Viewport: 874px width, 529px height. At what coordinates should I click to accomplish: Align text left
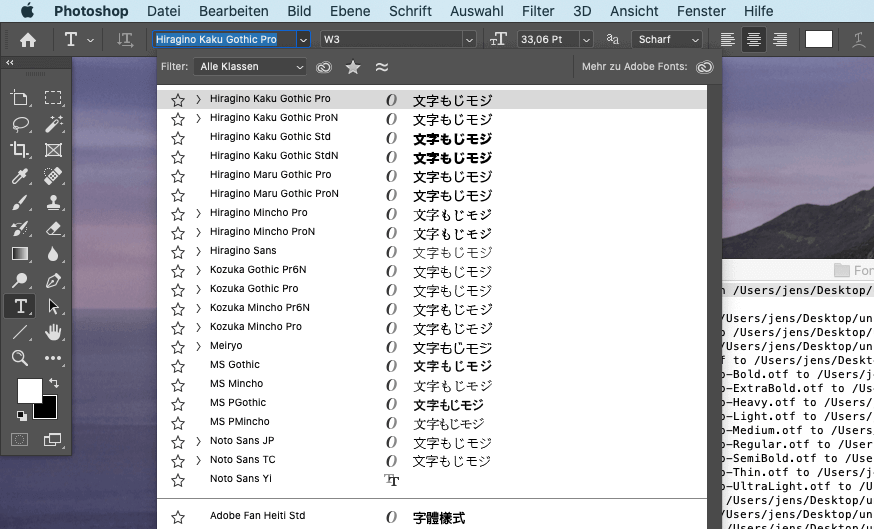tap(727, 40)
